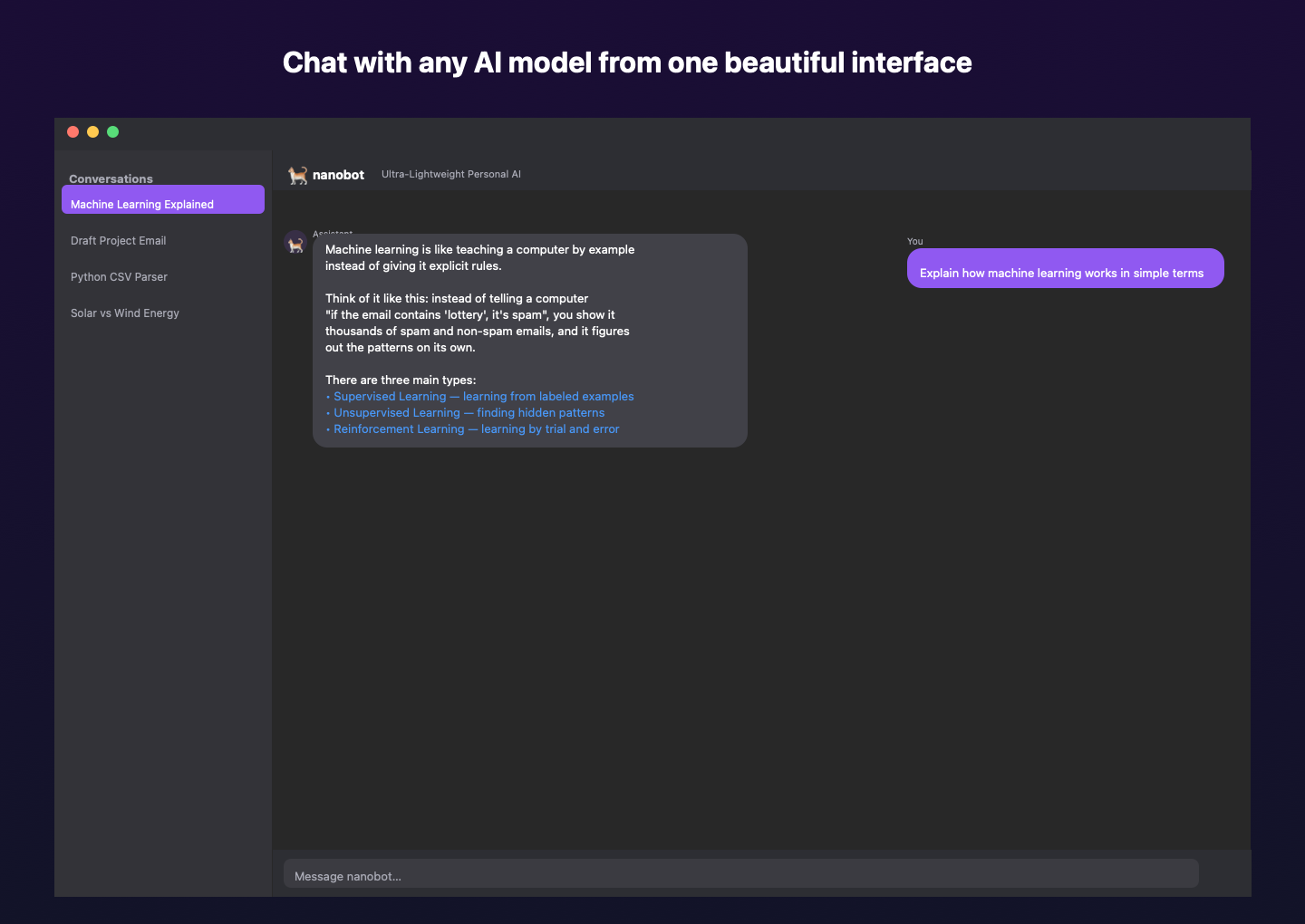
Task: Click the Assistant avatar next to the reply
Action: coord(295,243)
